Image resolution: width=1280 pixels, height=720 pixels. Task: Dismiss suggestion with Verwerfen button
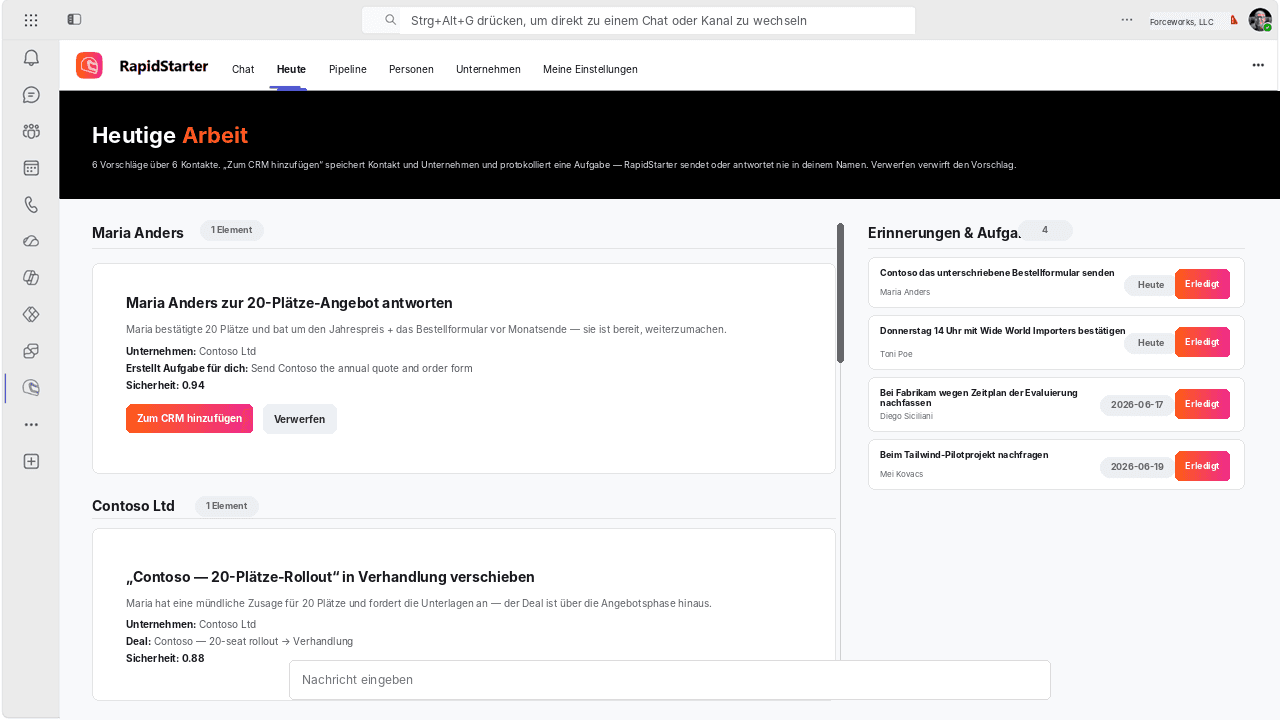[300, 419]
